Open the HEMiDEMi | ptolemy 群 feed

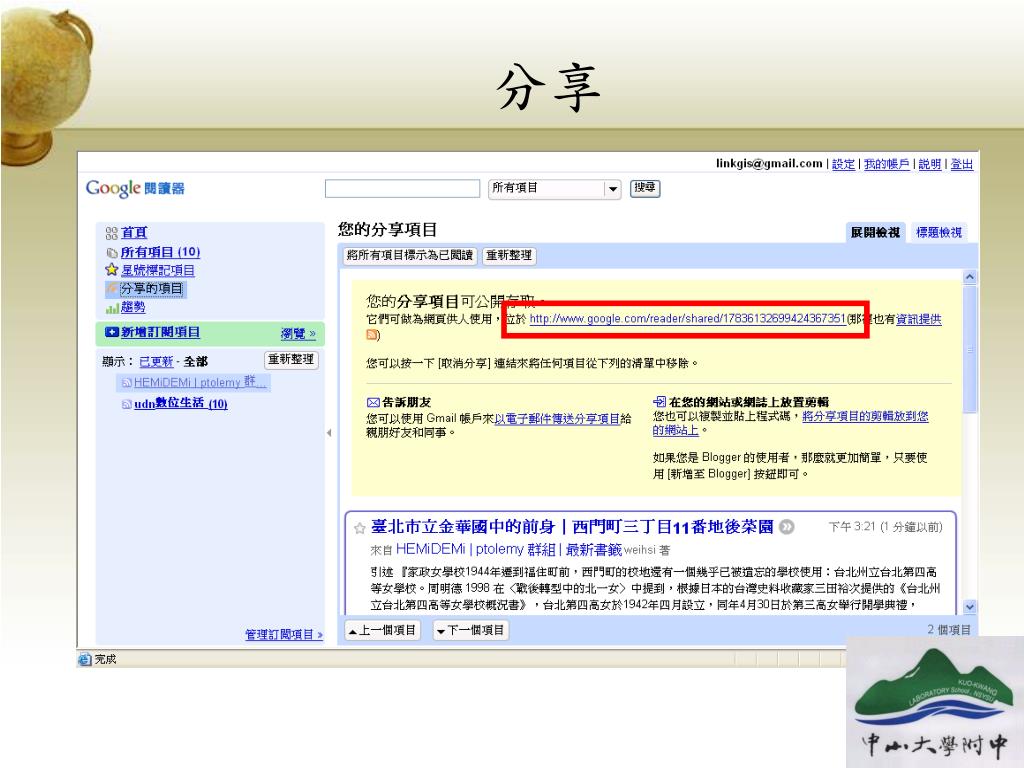click(x=200, y=383)
